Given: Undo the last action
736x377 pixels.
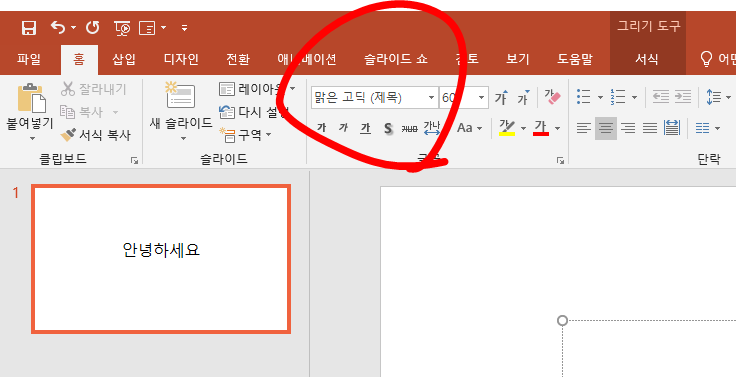Looking at the screenshot, I should (x=58, y=28).
